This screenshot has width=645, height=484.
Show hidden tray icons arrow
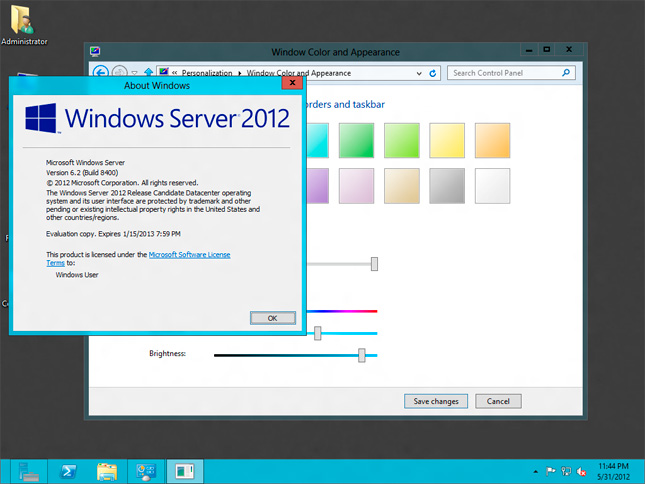[x=535, y=472]
